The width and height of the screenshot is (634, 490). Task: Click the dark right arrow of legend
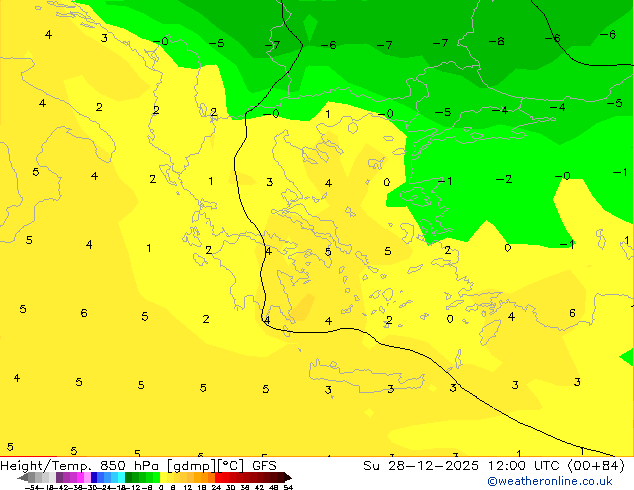tap(290, 477)
